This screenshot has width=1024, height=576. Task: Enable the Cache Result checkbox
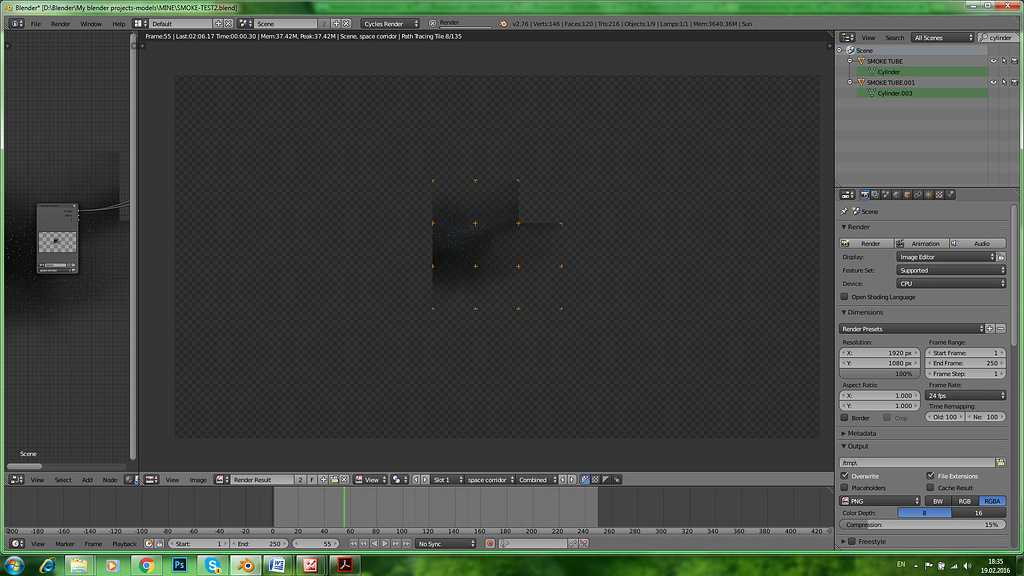pyautogui.click(x=930, y=488)
